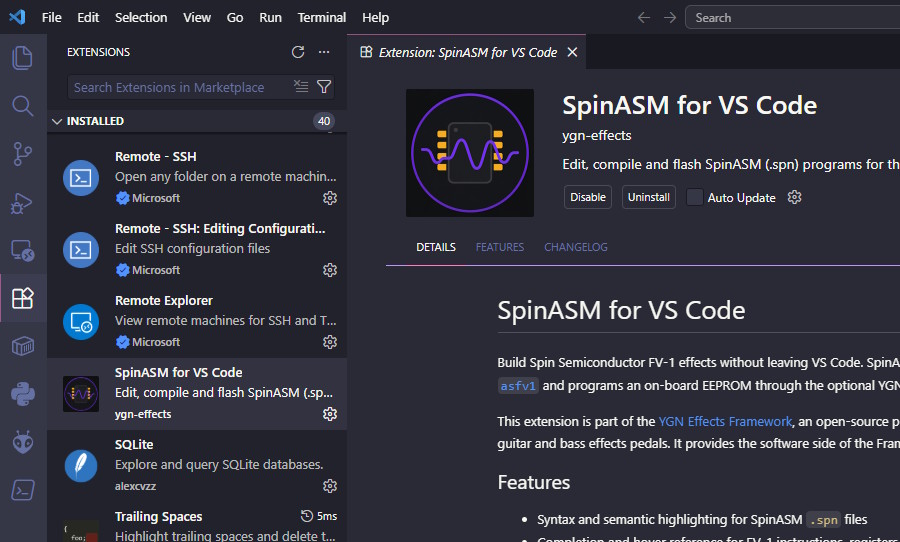Open the Search view in activity bar
This screenshot has height=542, width=900.
tap(22, 106)
